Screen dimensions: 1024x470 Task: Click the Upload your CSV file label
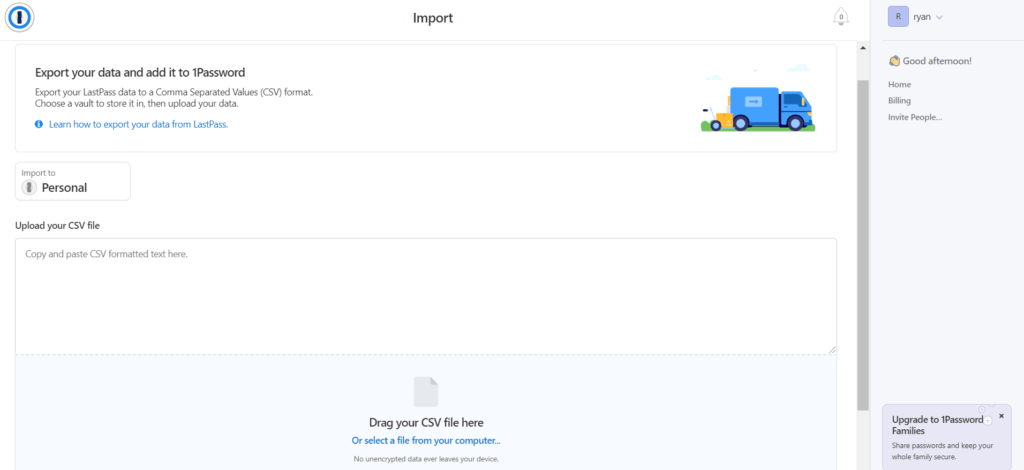[57, 226]
